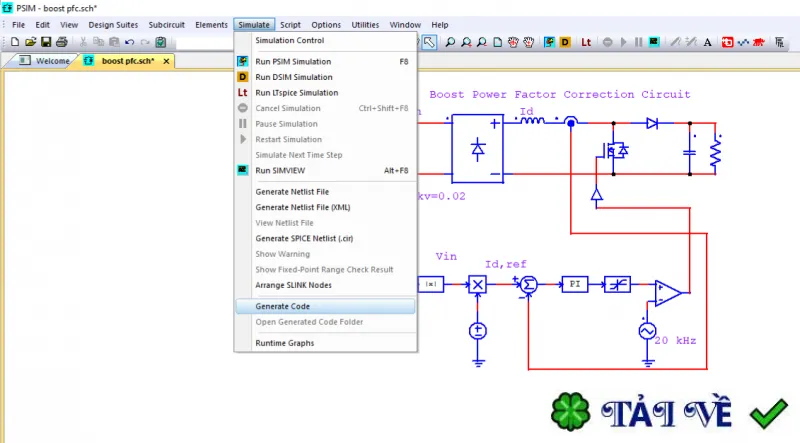Click the 'Boost Power Factor Correction Circuit' title

560,94
